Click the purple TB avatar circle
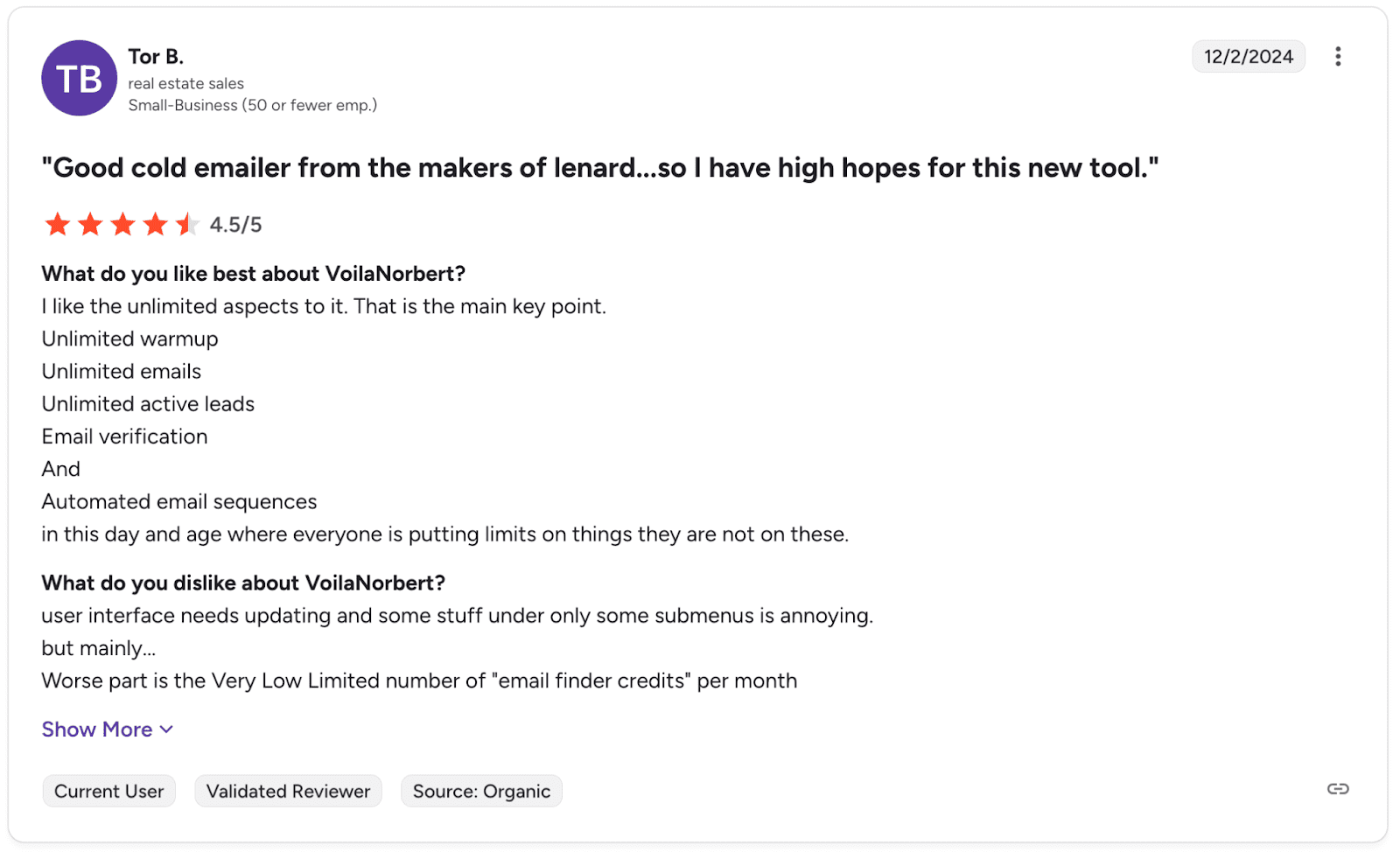 [79, 78]
